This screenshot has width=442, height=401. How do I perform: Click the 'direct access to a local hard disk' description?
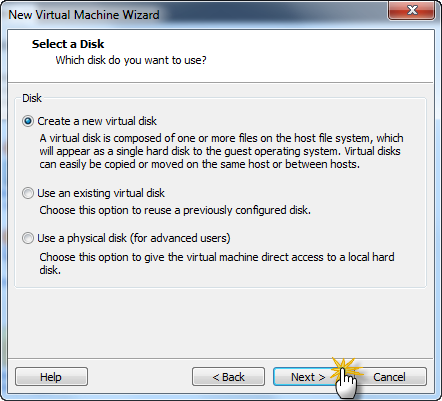[217, 263]
